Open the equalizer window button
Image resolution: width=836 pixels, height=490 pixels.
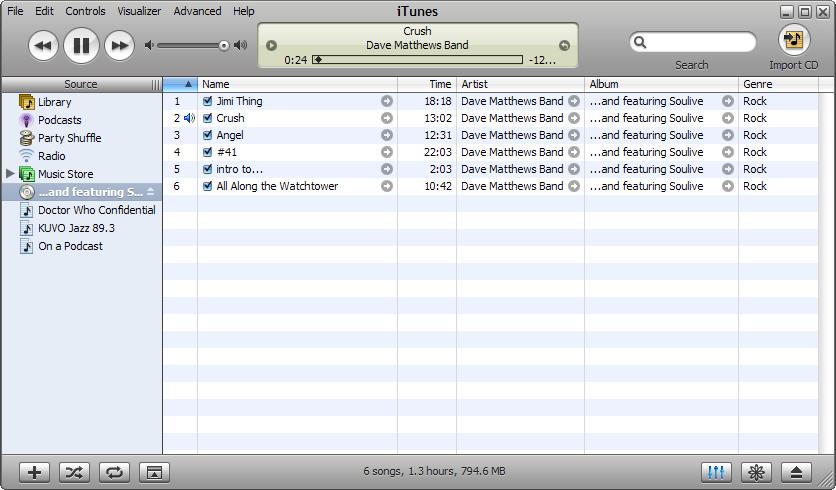tap(716, 472)
